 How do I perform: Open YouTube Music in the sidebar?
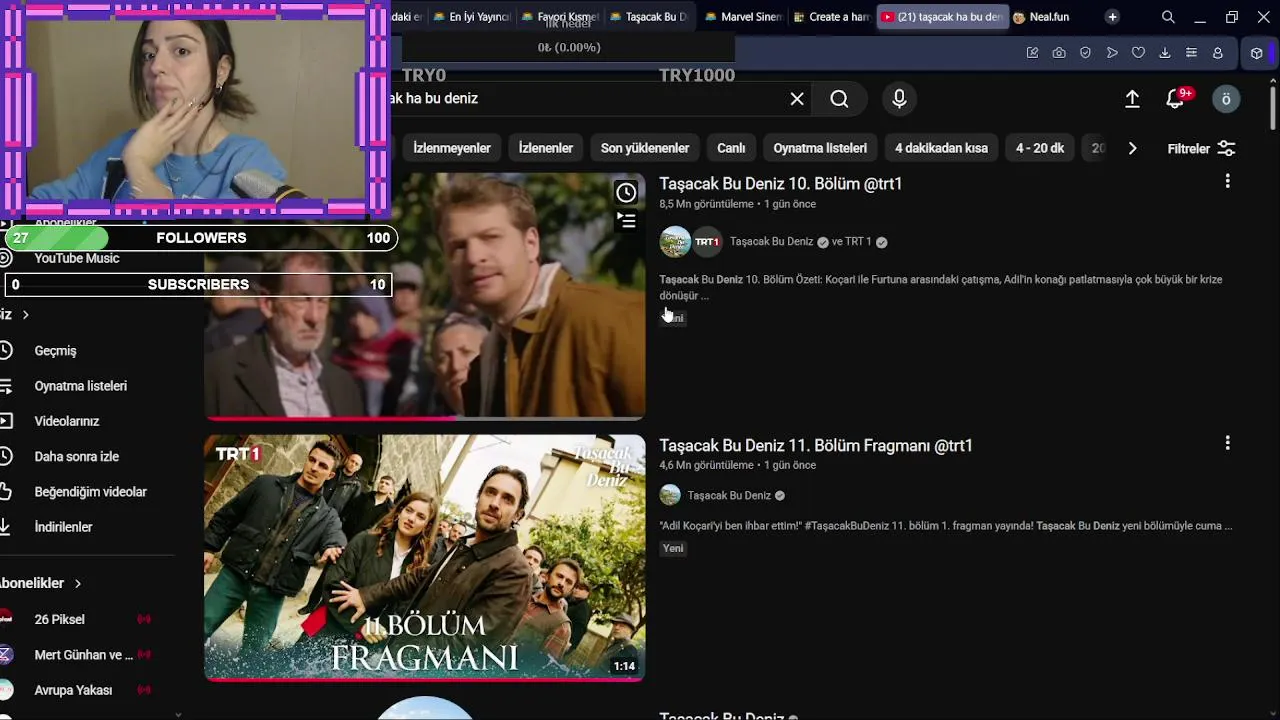pyautogui.click(x=77, y=258)
